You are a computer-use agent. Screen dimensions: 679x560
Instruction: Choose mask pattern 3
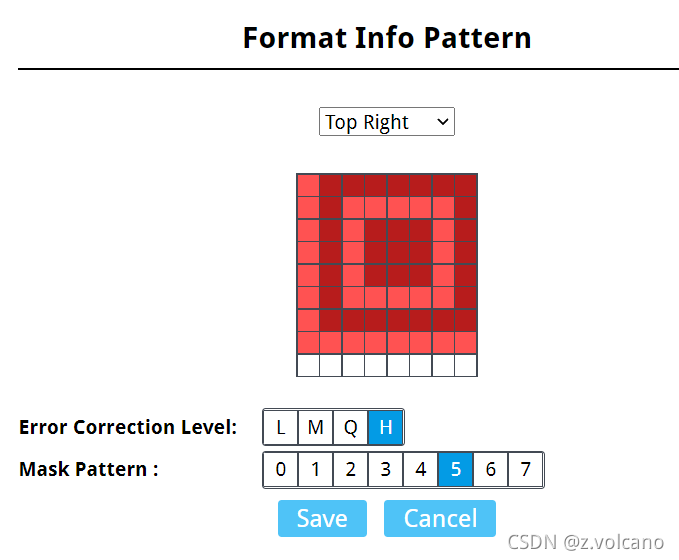[x=386, y=469]
